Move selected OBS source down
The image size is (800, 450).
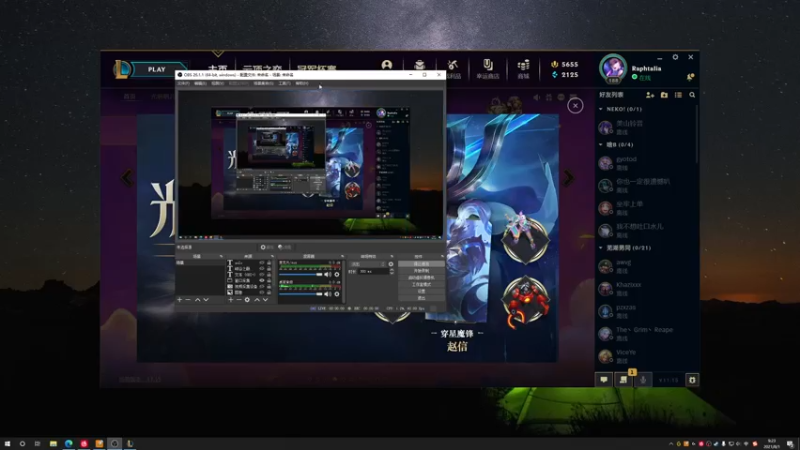265,300
